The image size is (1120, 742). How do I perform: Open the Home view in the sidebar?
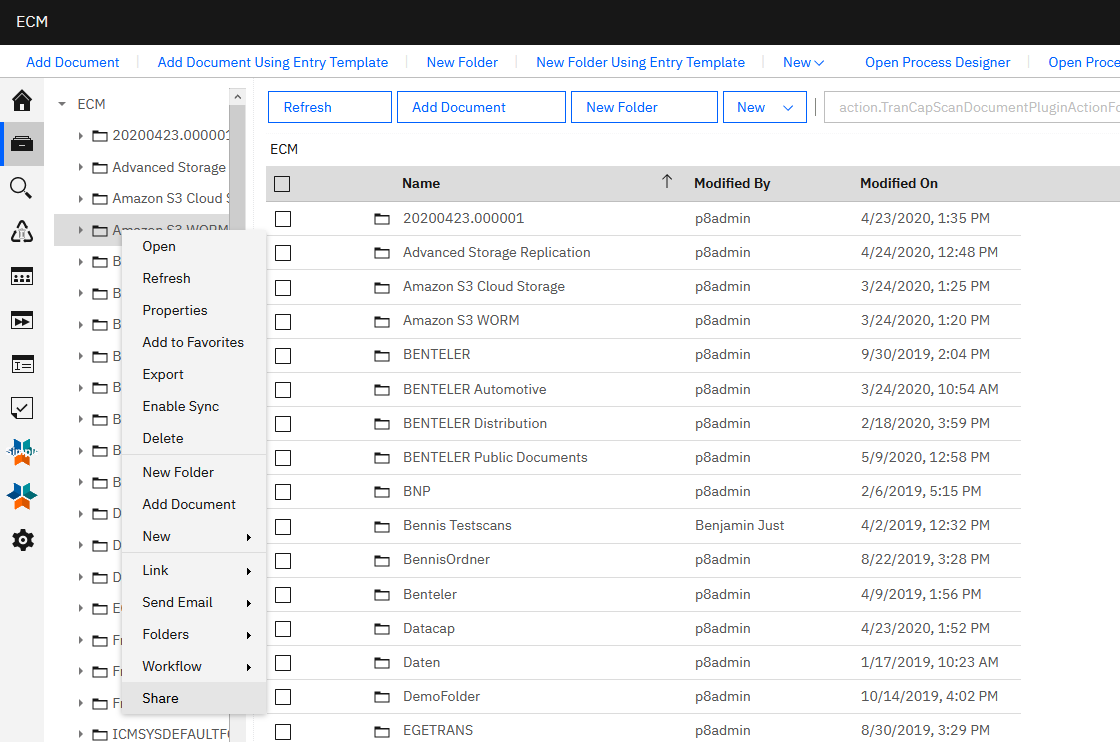click(22, 101)
